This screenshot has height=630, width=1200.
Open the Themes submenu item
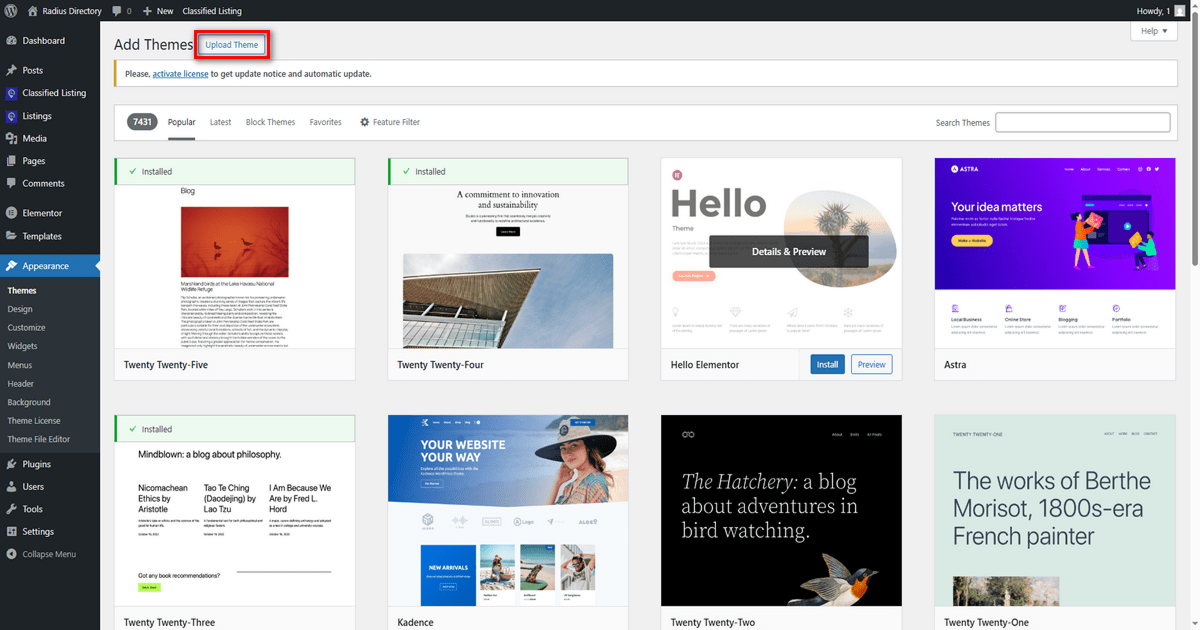(22, 291)
